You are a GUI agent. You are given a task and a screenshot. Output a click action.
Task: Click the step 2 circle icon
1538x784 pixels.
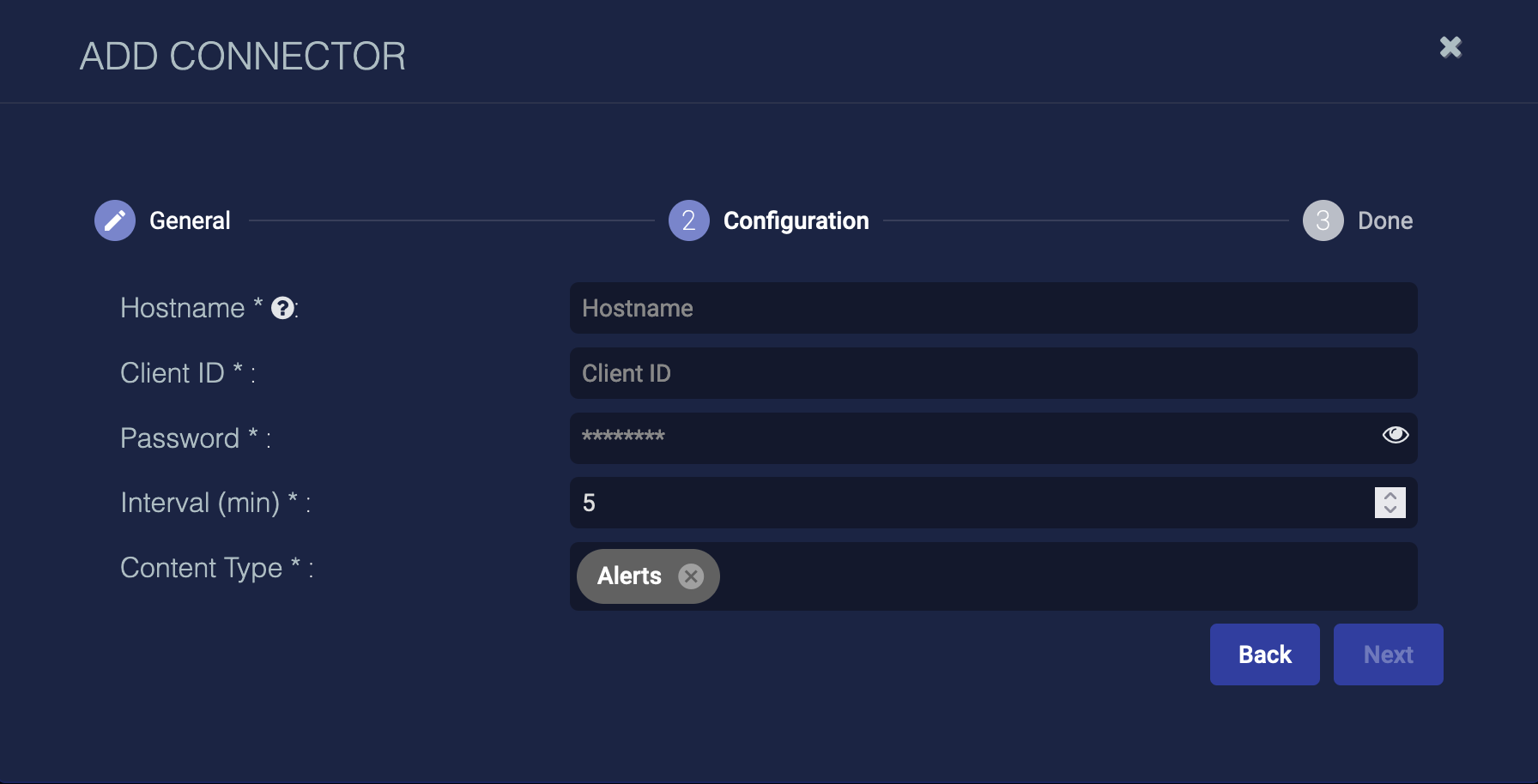coord(688,220)
